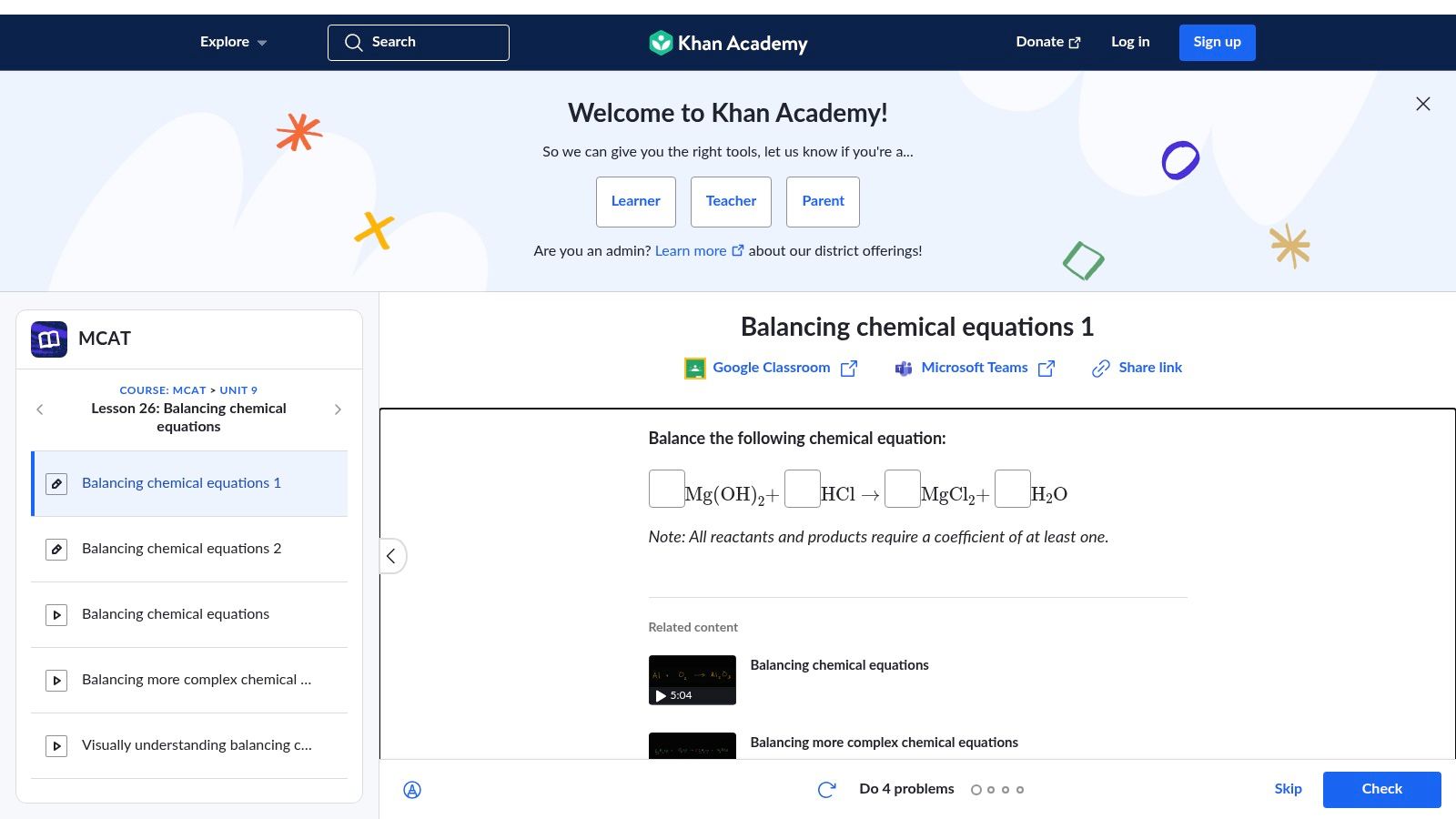Close the welcome banner
Viewport: 1456px width, 819px height.
tap(1423, 104)
